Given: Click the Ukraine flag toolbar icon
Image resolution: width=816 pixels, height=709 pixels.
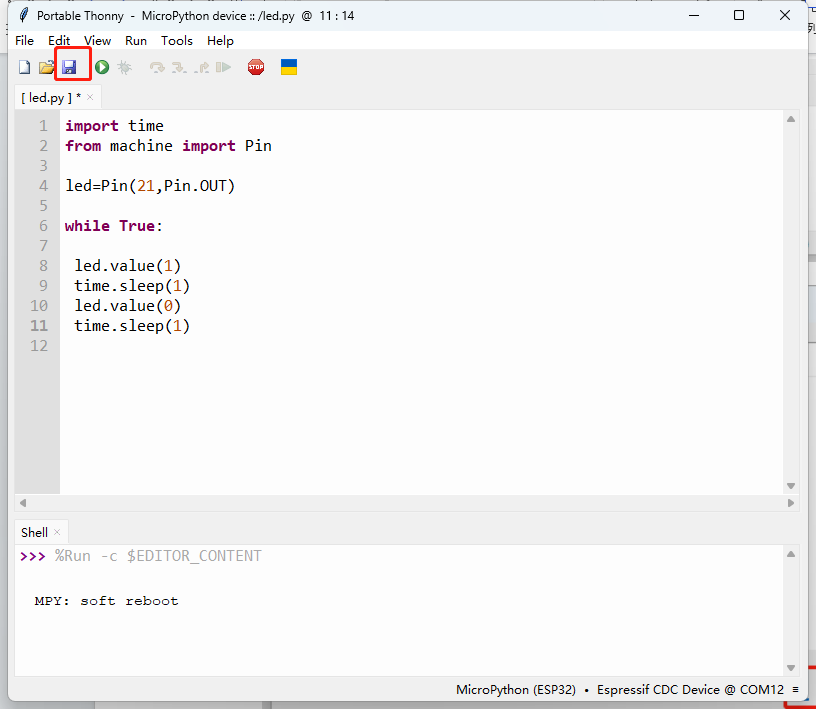Looking at the screenshot, I should click(289, 67).
